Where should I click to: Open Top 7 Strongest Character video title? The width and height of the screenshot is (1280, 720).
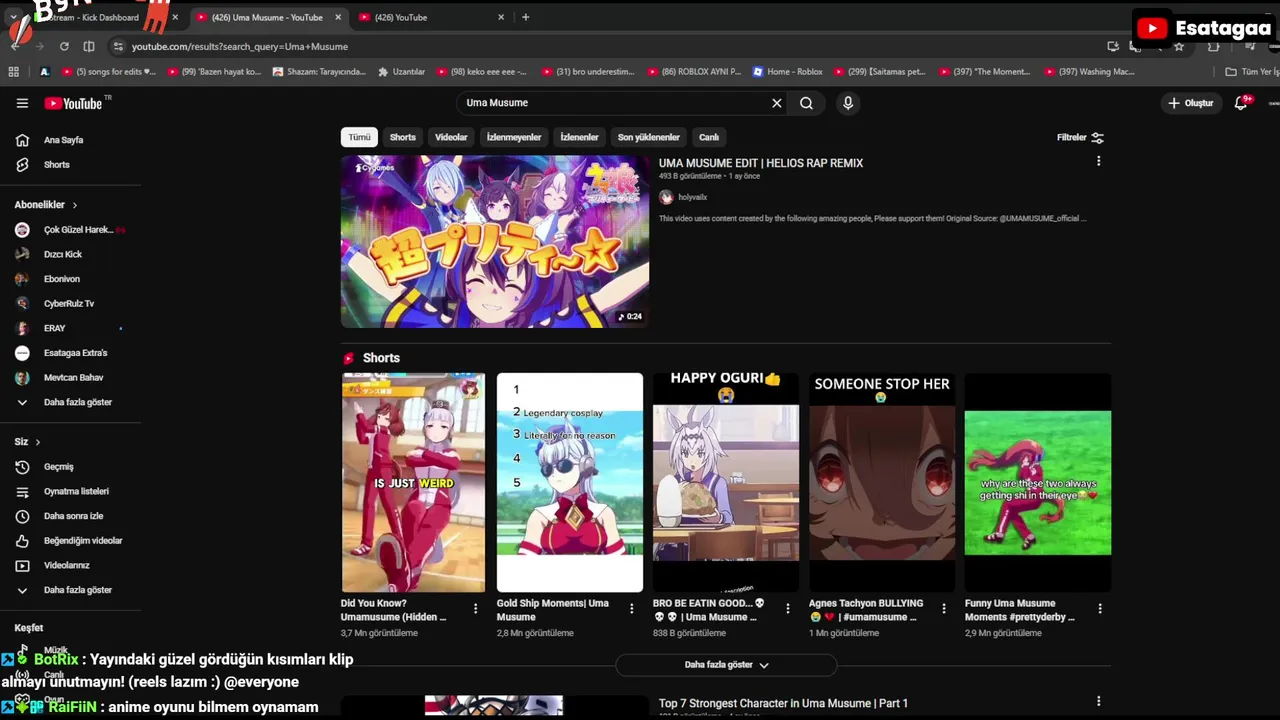click(783, 703)
